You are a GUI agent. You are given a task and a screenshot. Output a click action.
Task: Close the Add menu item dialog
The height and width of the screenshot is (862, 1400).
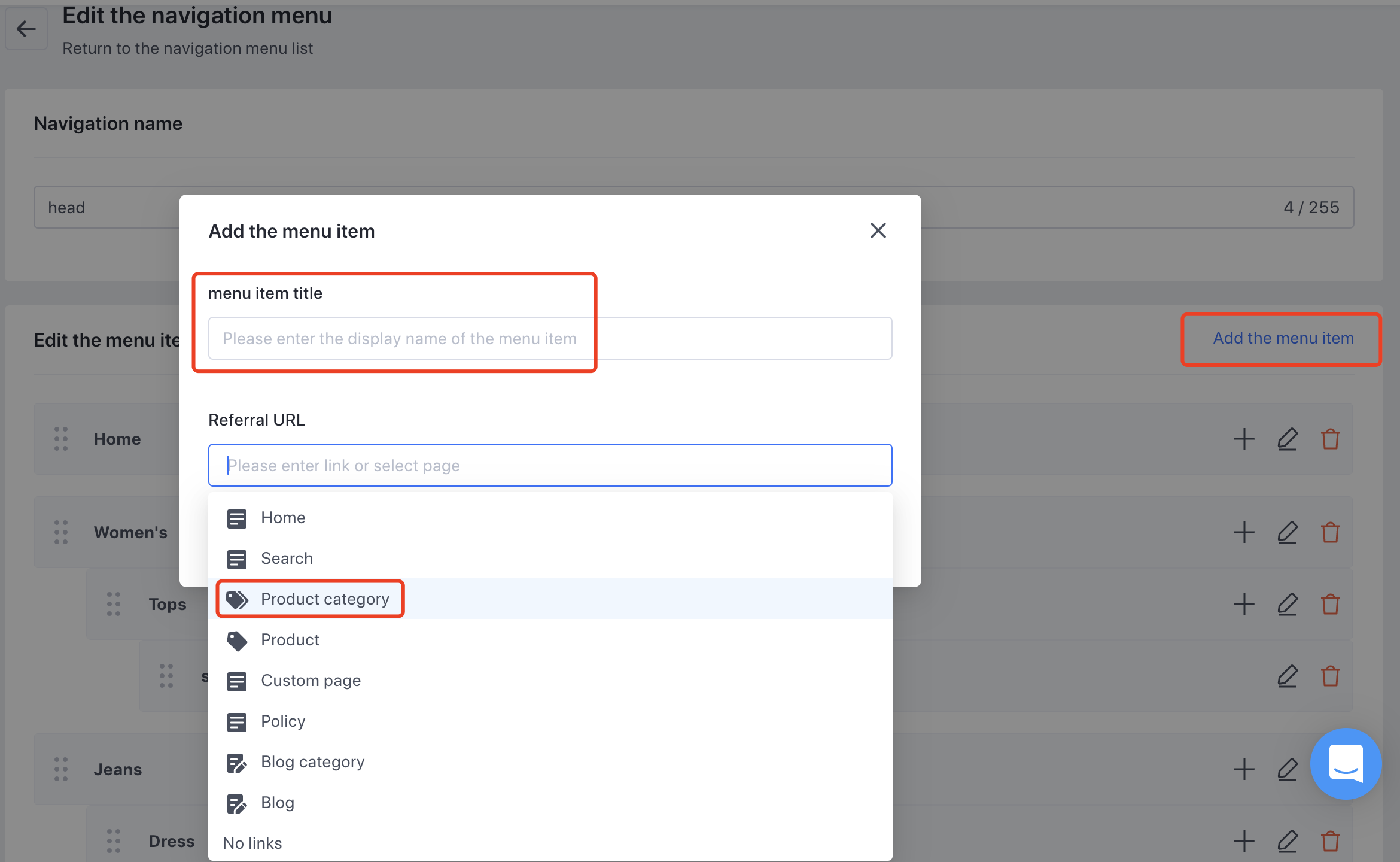(878, 230)
